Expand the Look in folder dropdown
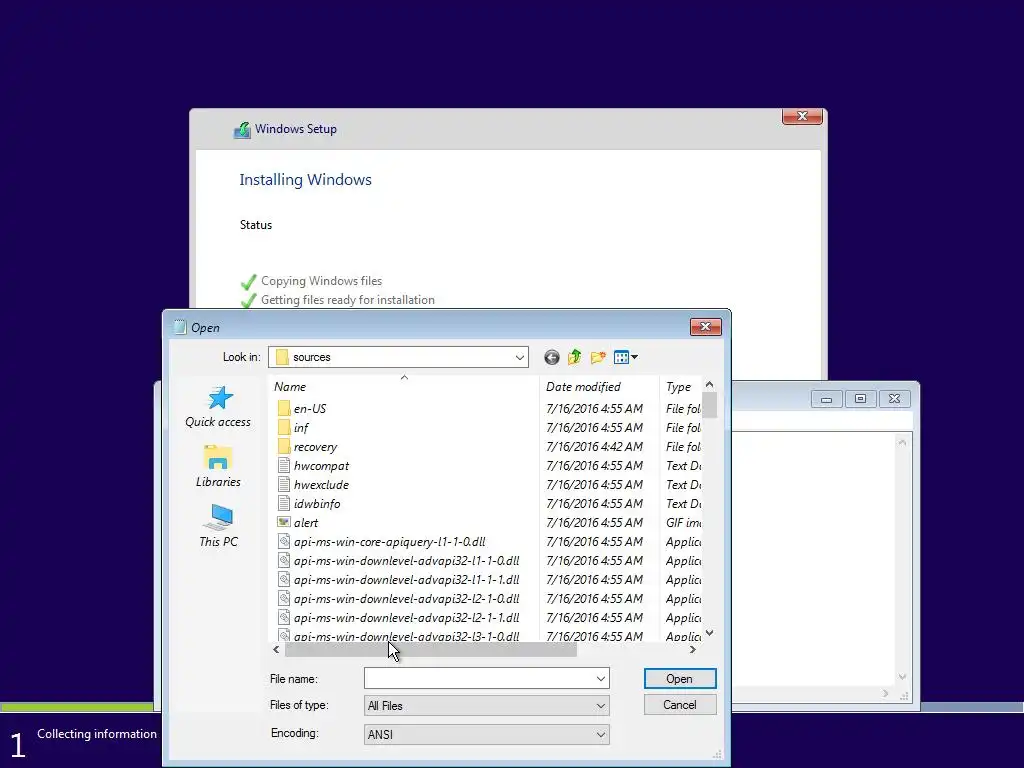1024x768 pixels. pyautogui.click(x=520, y=357)
